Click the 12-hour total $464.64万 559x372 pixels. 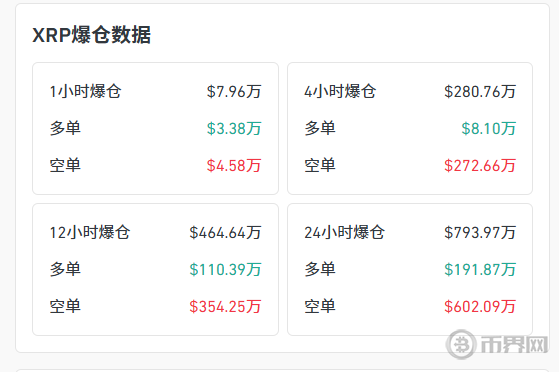point(225,233)
